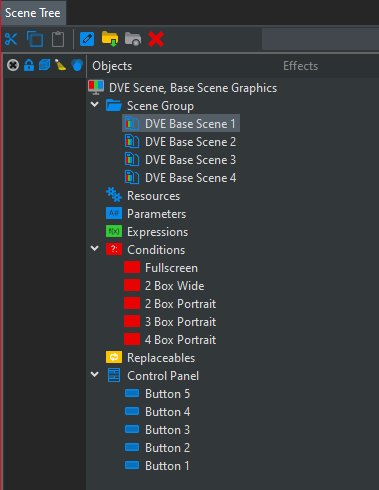Select DVE Base Scene 4 item
Viewport: 379px width, 490px height.
pos(190,178)
